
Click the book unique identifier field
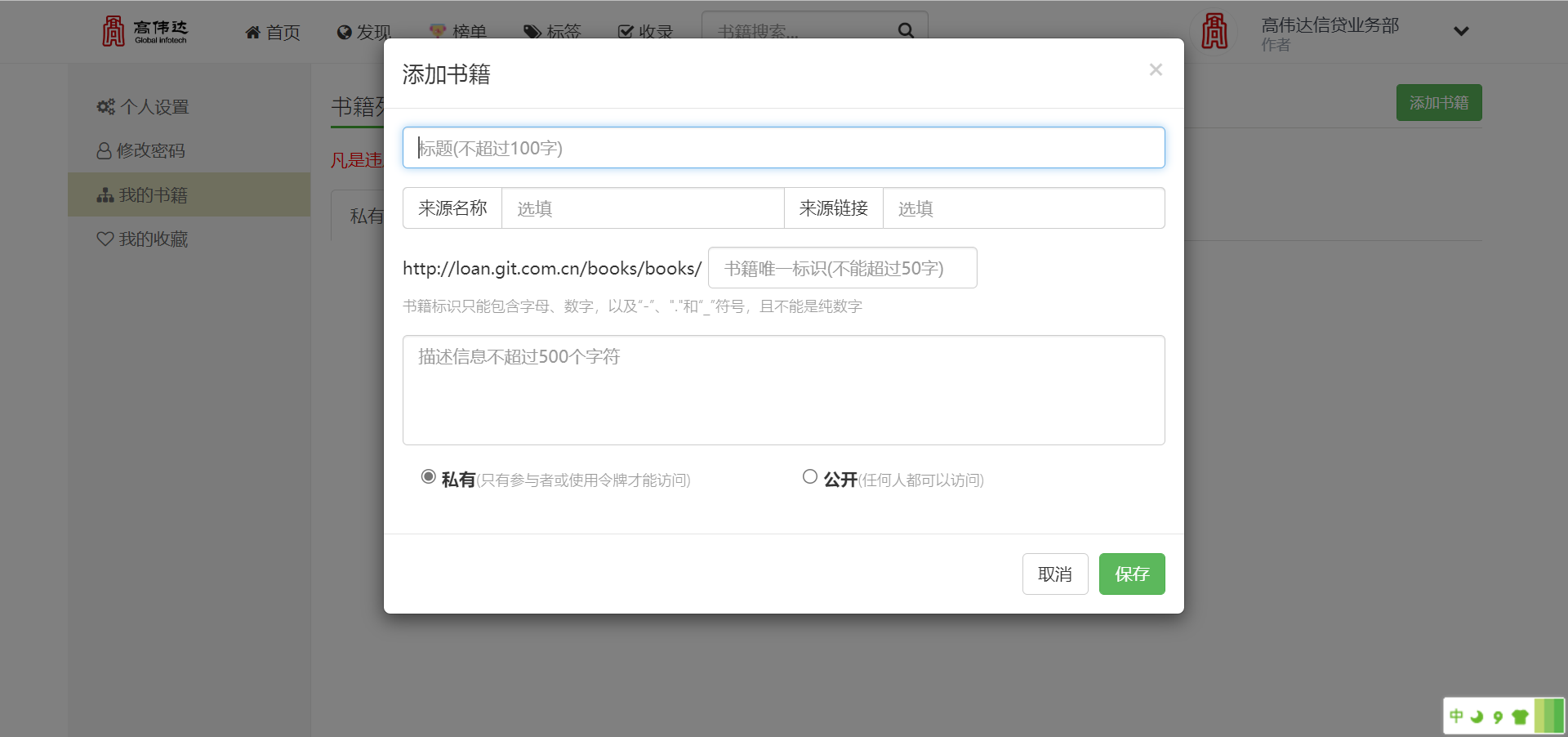coord(842,269)
